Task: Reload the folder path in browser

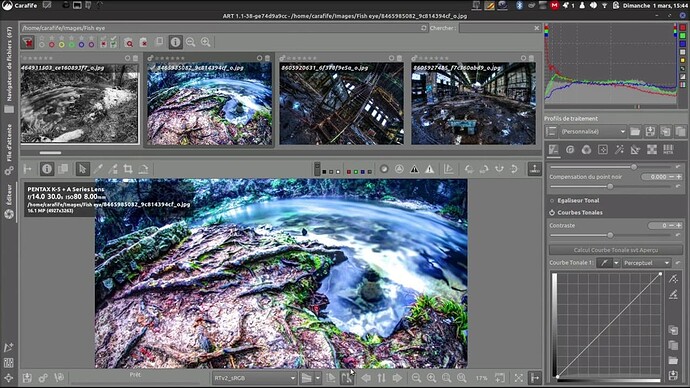Action: click(x=424, y=28)
